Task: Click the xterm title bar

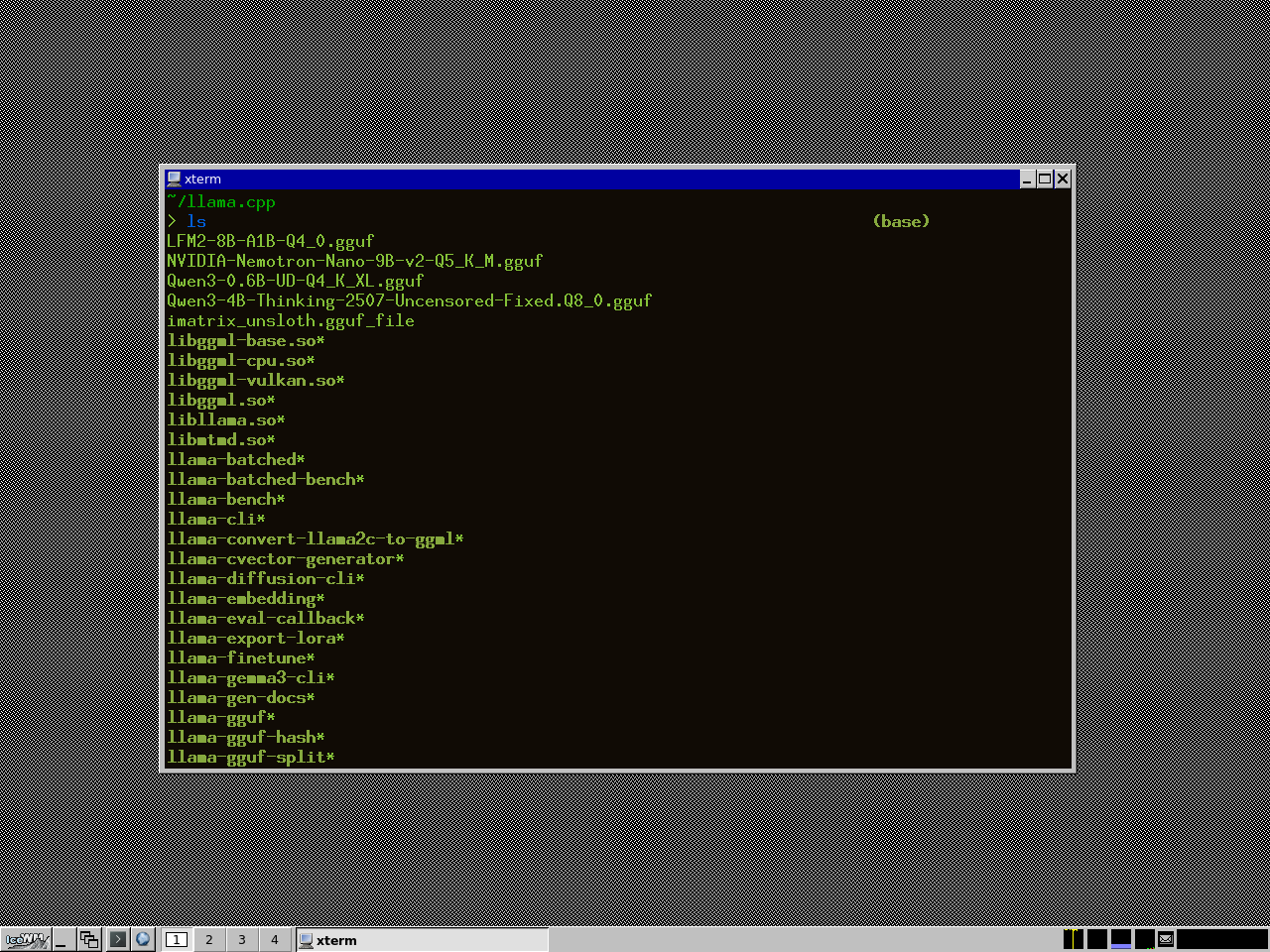Action: point(595,178)
